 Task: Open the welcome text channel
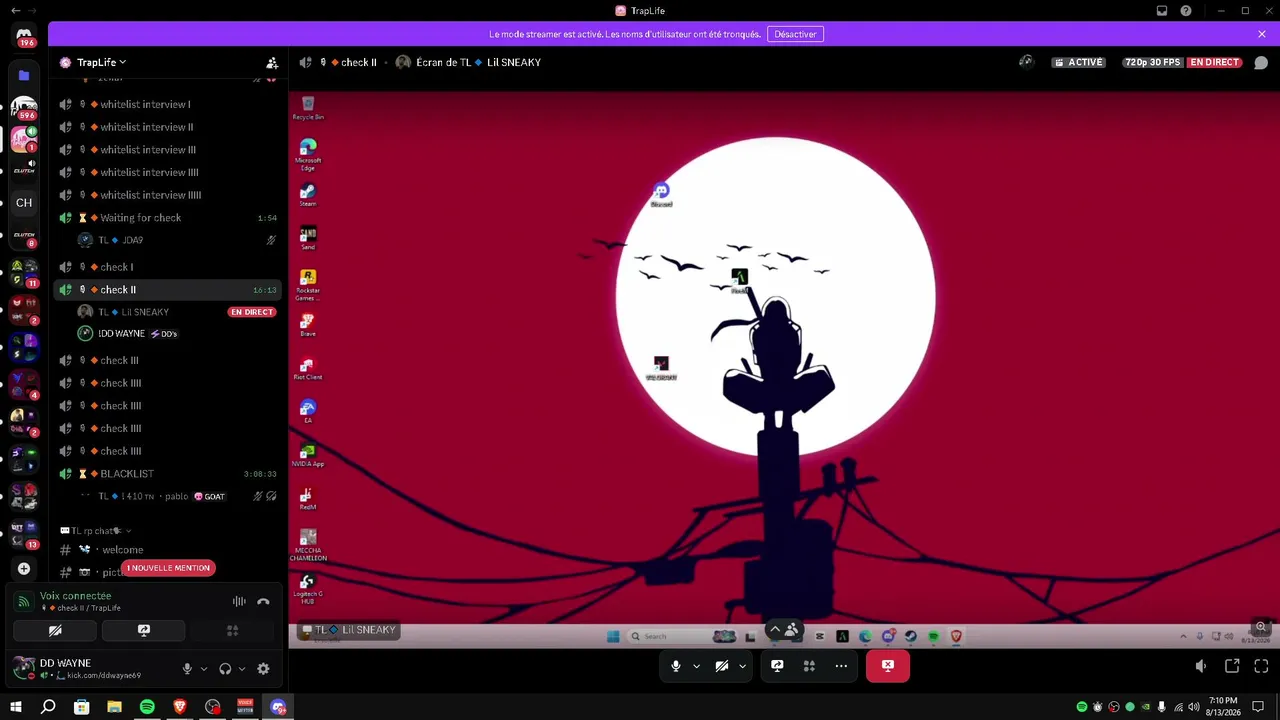pyautogui.click(x=168, y=550)
